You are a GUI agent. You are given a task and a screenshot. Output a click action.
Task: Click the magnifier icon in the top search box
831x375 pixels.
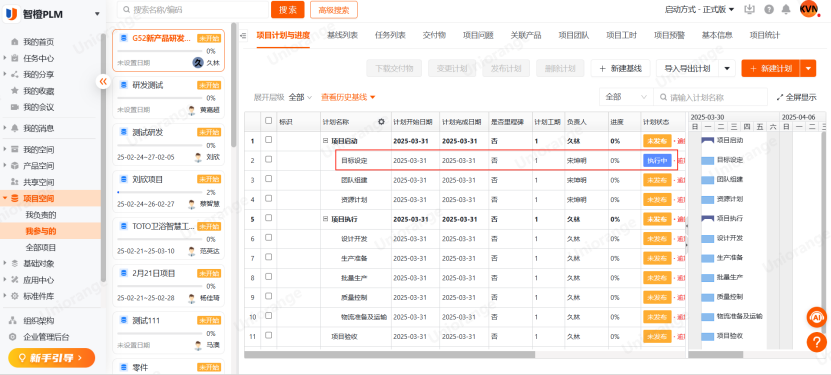click(126, 10)
